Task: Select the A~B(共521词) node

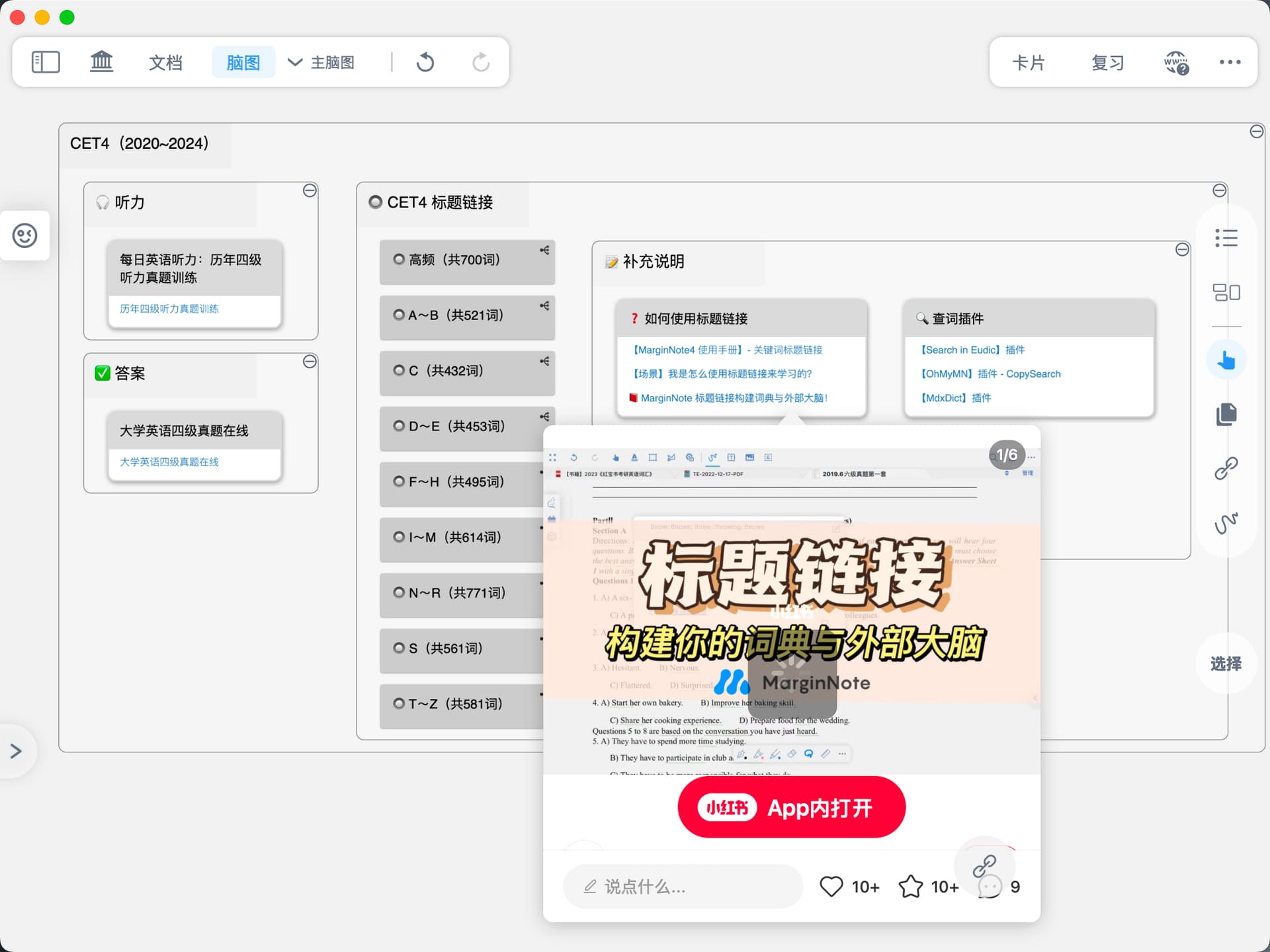Action: coord(467,318)
